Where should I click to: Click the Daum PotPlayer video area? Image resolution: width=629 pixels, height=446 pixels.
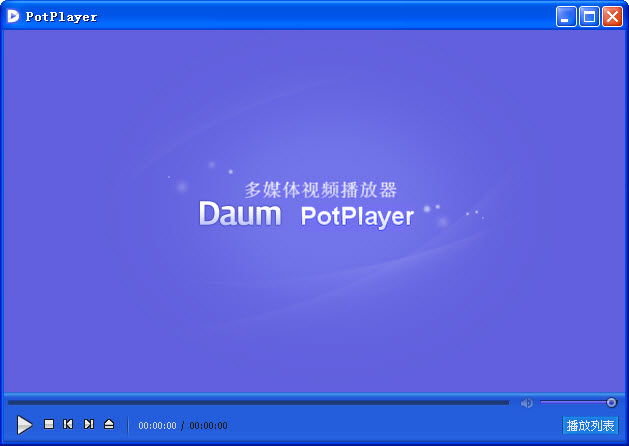coord(314,211)
